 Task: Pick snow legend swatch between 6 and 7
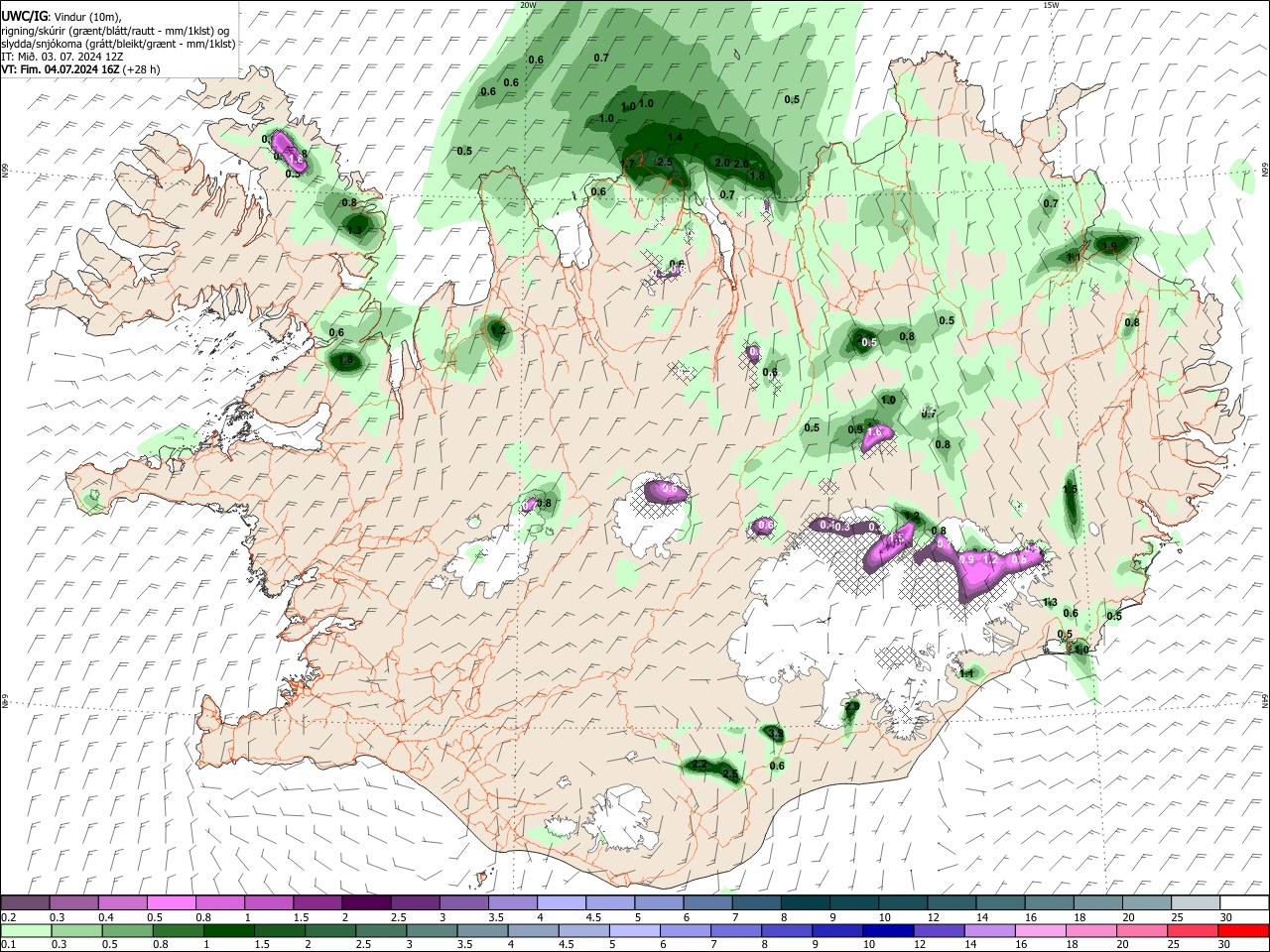click(708, 902)
